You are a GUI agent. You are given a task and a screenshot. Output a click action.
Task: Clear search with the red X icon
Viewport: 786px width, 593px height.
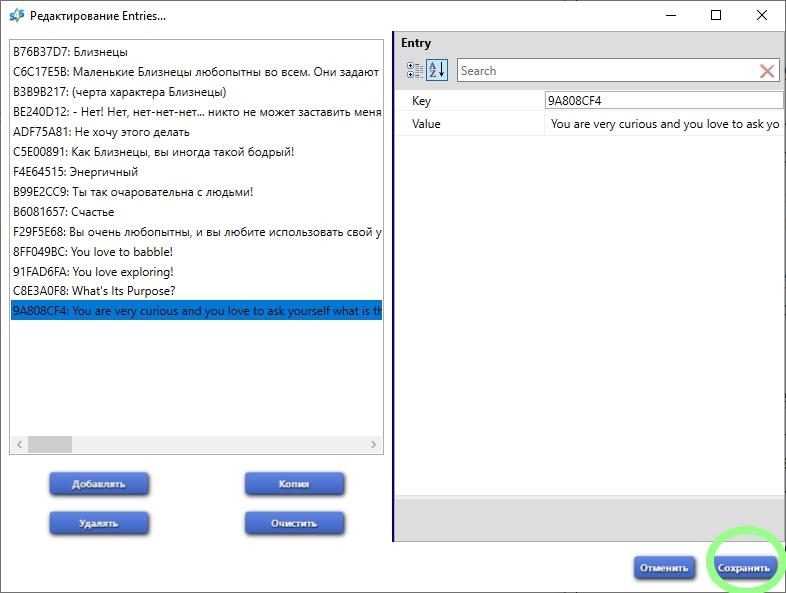click(767, 71)
